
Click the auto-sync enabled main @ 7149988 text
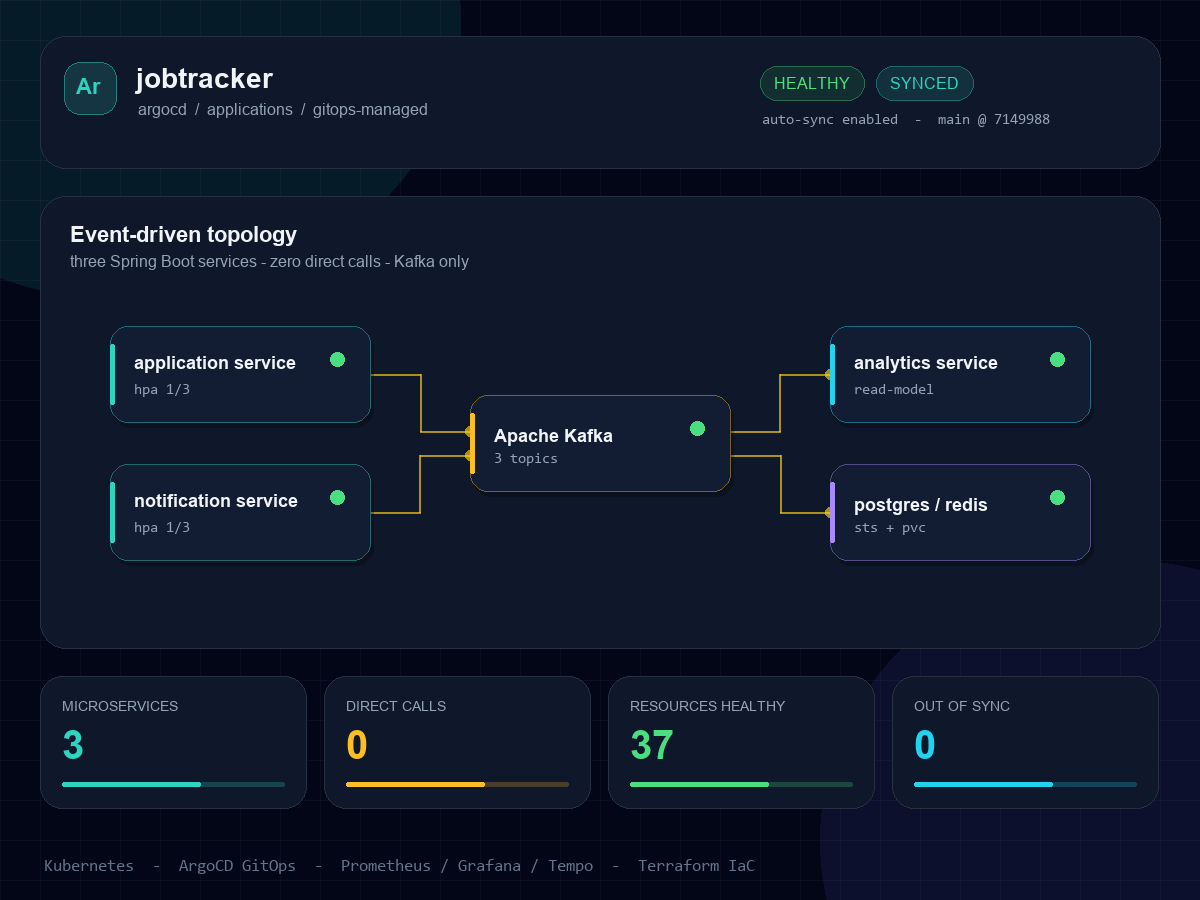tap(906, 119)
